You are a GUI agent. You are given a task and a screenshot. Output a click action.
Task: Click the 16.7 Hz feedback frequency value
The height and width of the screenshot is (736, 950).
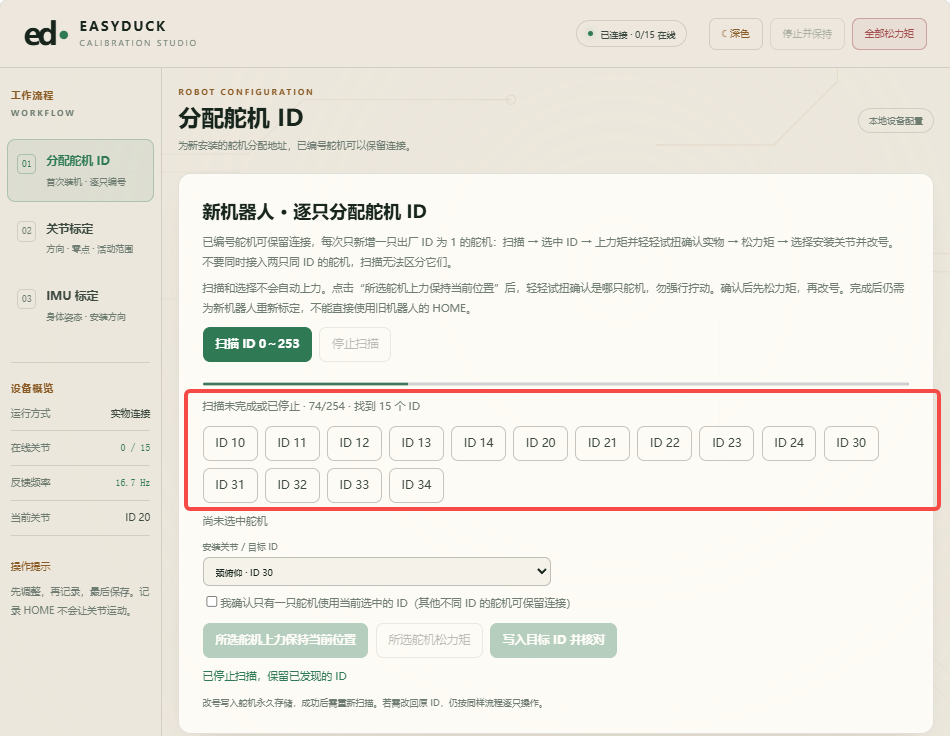pyautogui.click(x=133, y=483)
